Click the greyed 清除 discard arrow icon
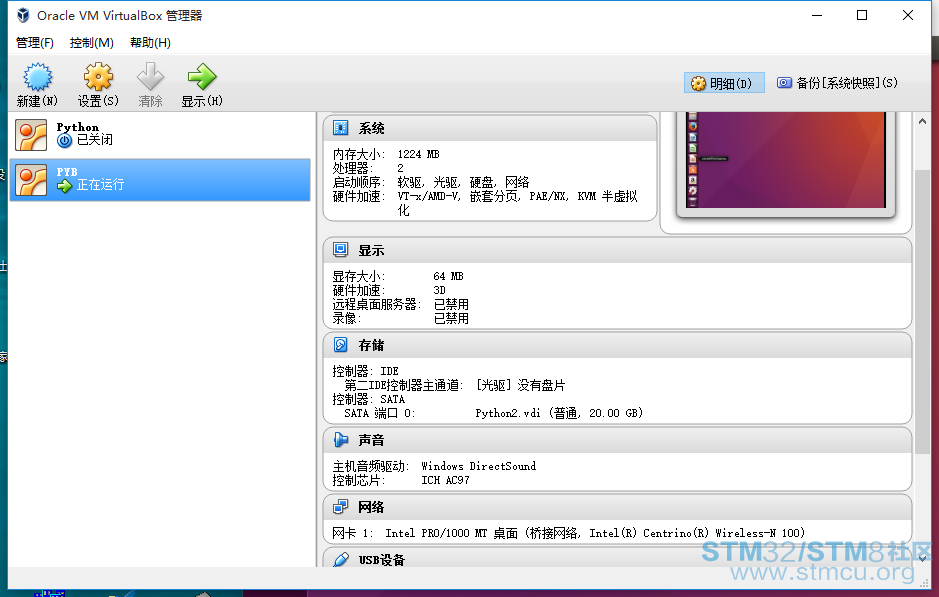Screen dimensions: 939x597 pos(150,77)
